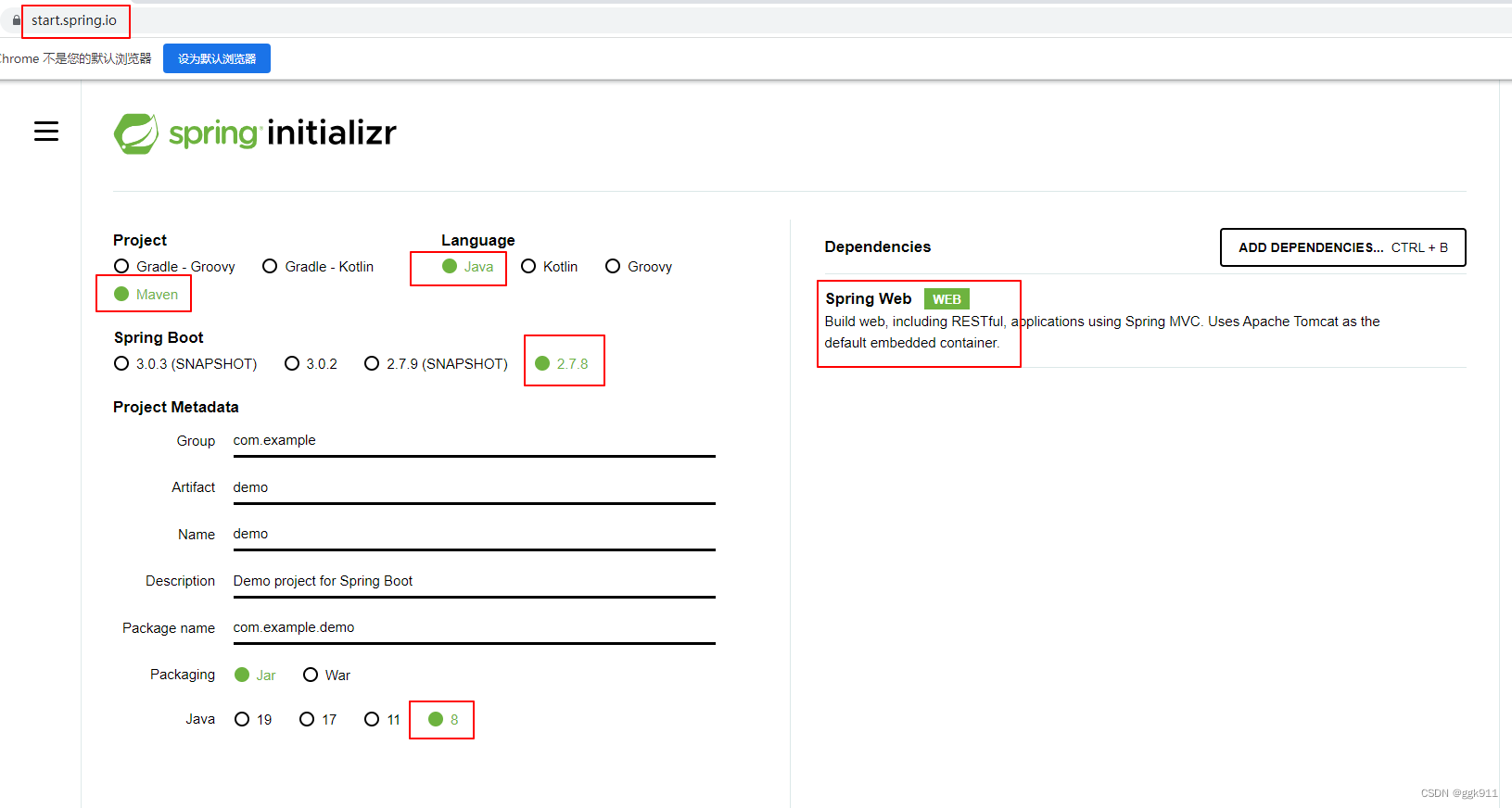This screenshot has width=1512, height=808.
Task: Select Spring Boot 3.0.3 (SNAPSHOT)
Action: pyautogui.click(x=185, y=364)
